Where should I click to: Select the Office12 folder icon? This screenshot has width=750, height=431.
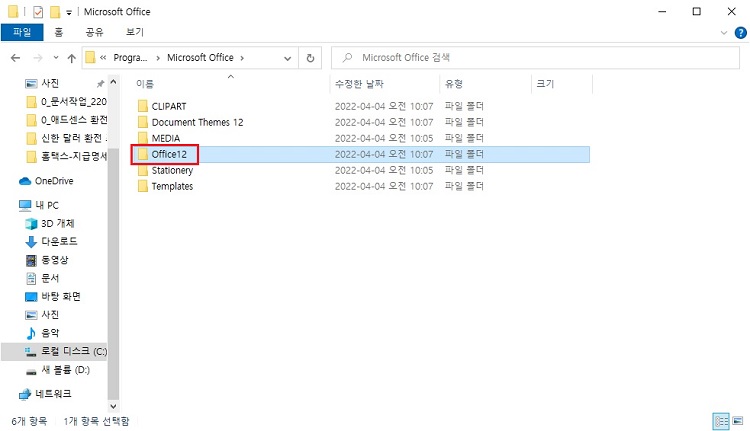click(143, 154)
